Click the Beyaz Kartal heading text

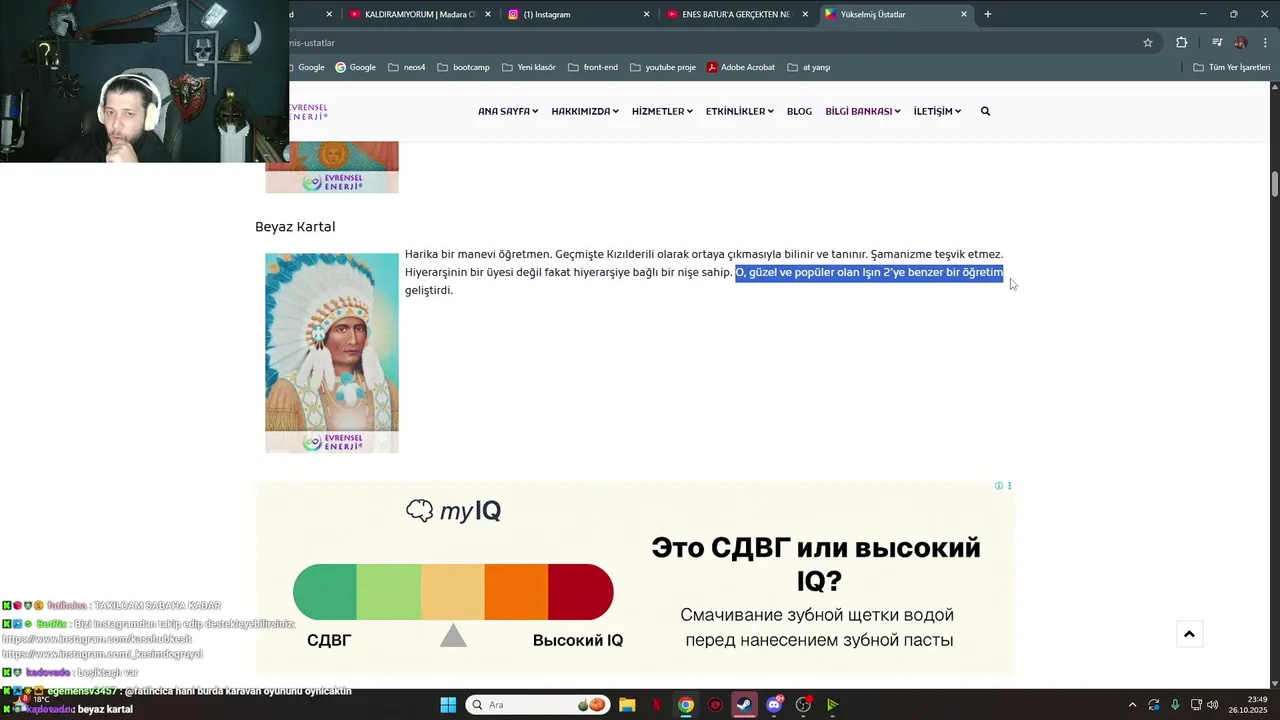(x=295, y=227)
